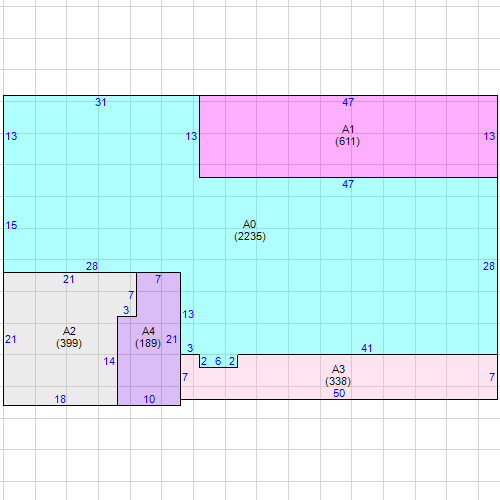Select the A0 (2235) area label
Image resolution: width=500 pixels, height=500 pixels.
[x=250, y=230]
